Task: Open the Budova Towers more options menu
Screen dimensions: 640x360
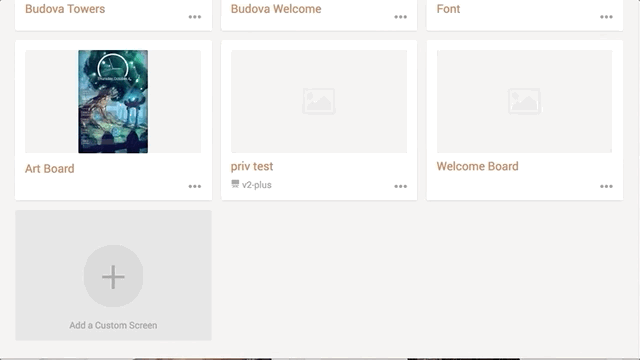Action: (x=195, y=17)
